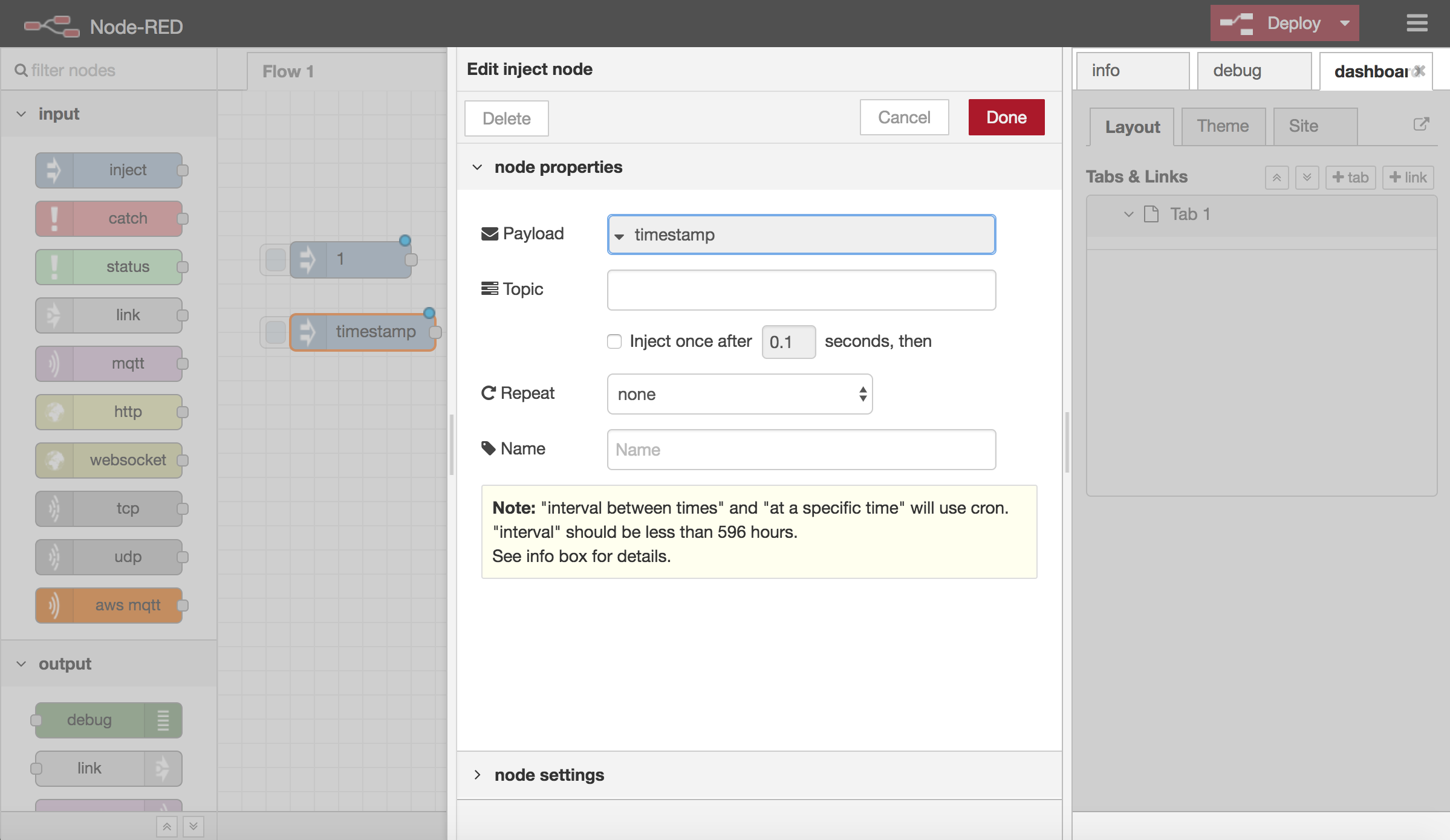Select the catch node in the palette

(109, 218)
